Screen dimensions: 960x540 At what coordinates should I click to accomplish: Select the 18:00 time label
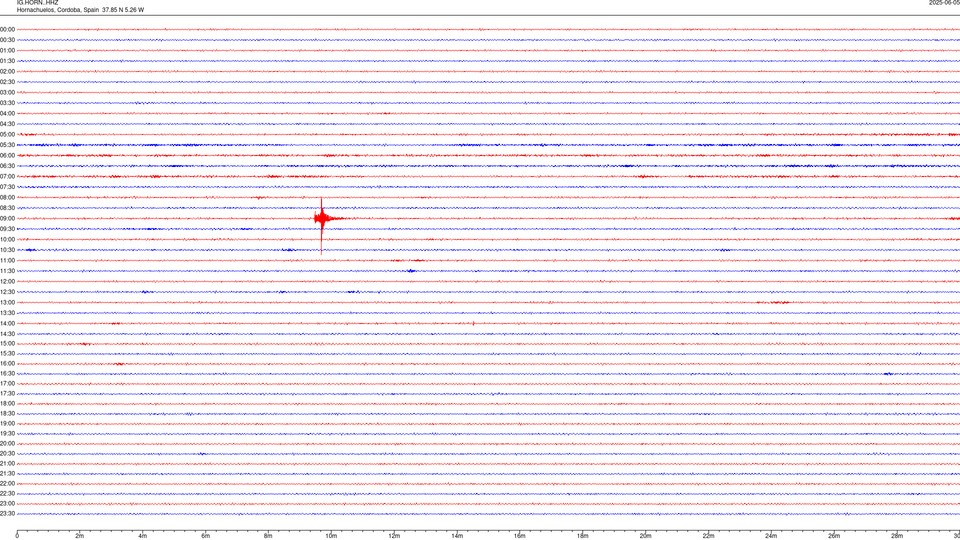pyautogui.click(x=7, y=403)
